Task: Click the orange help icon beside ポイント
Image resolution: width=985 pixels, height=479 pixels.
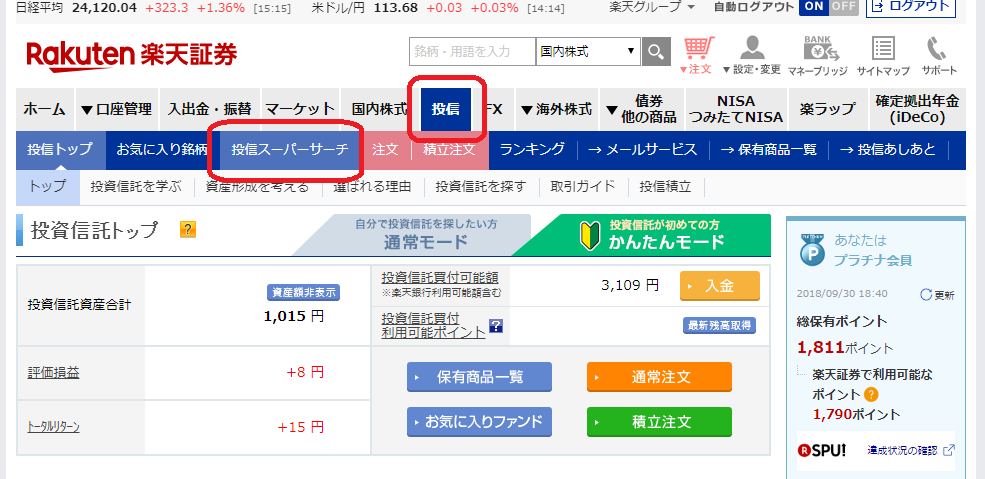Action: click(871, 395)
